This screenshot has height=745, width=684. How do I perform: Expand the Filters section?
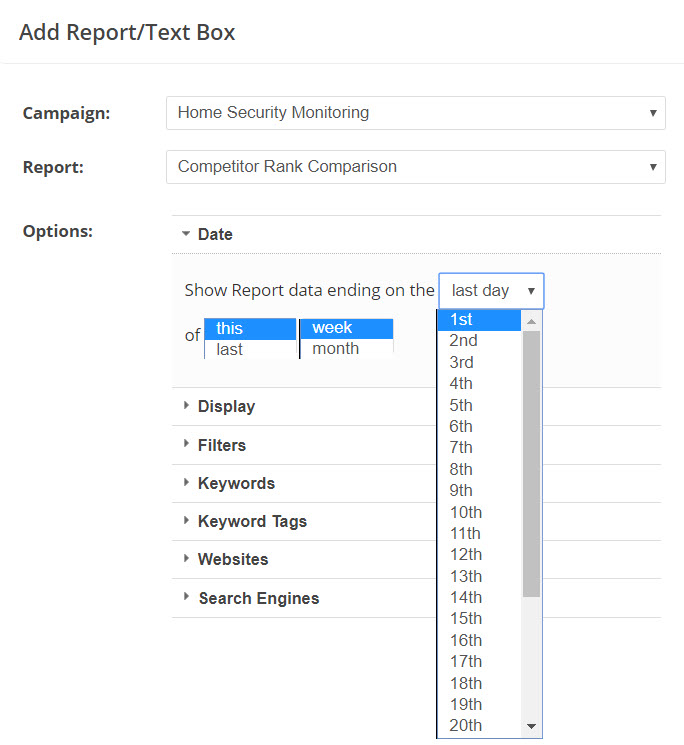[x=221, y=445]
